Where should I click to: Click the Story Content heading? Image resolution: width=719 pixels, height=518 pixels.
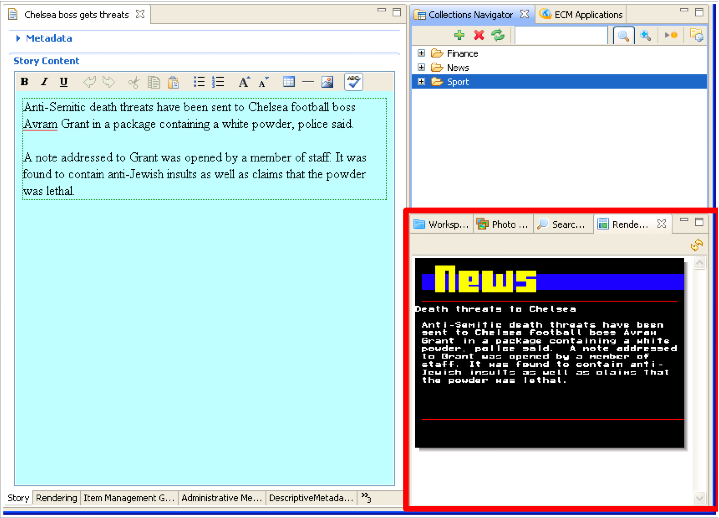[x=46, y=61]
